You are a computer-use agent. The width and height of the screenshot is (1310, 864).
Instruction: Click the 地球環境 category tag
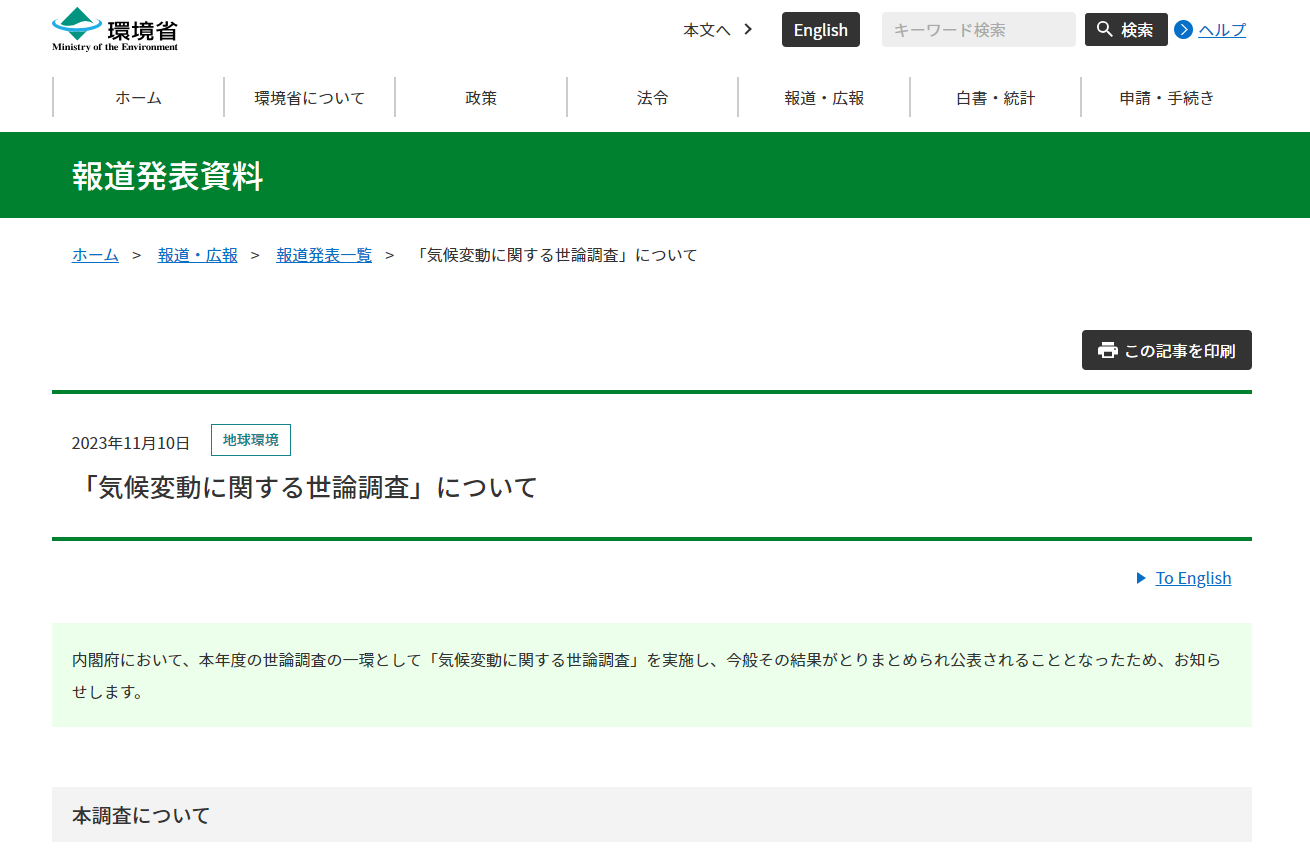250,440
